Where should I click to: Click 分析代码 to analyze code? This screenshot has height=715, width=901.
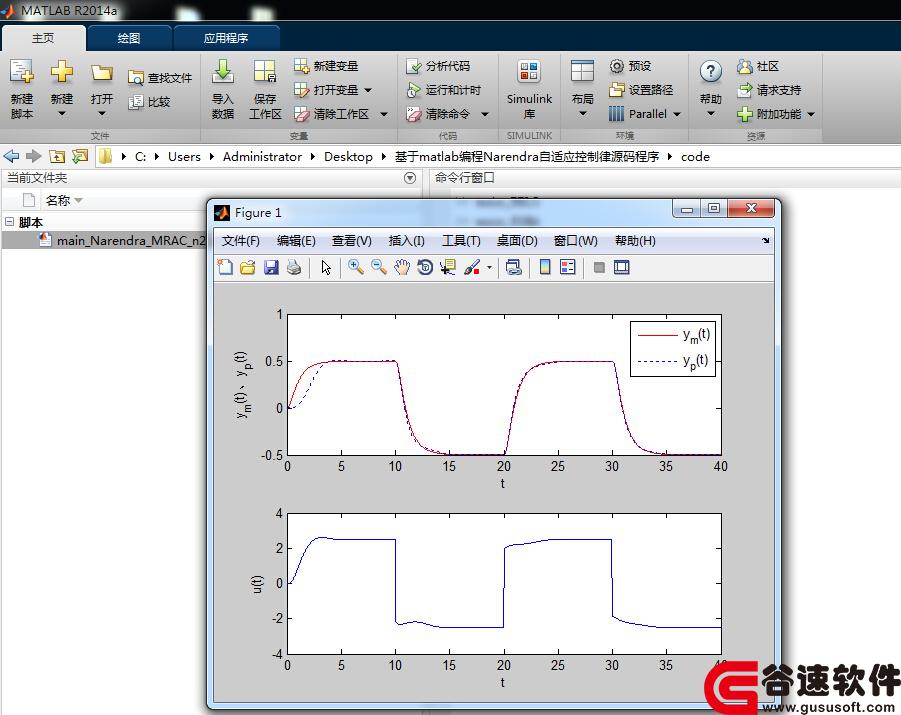[x=438, y=66]
